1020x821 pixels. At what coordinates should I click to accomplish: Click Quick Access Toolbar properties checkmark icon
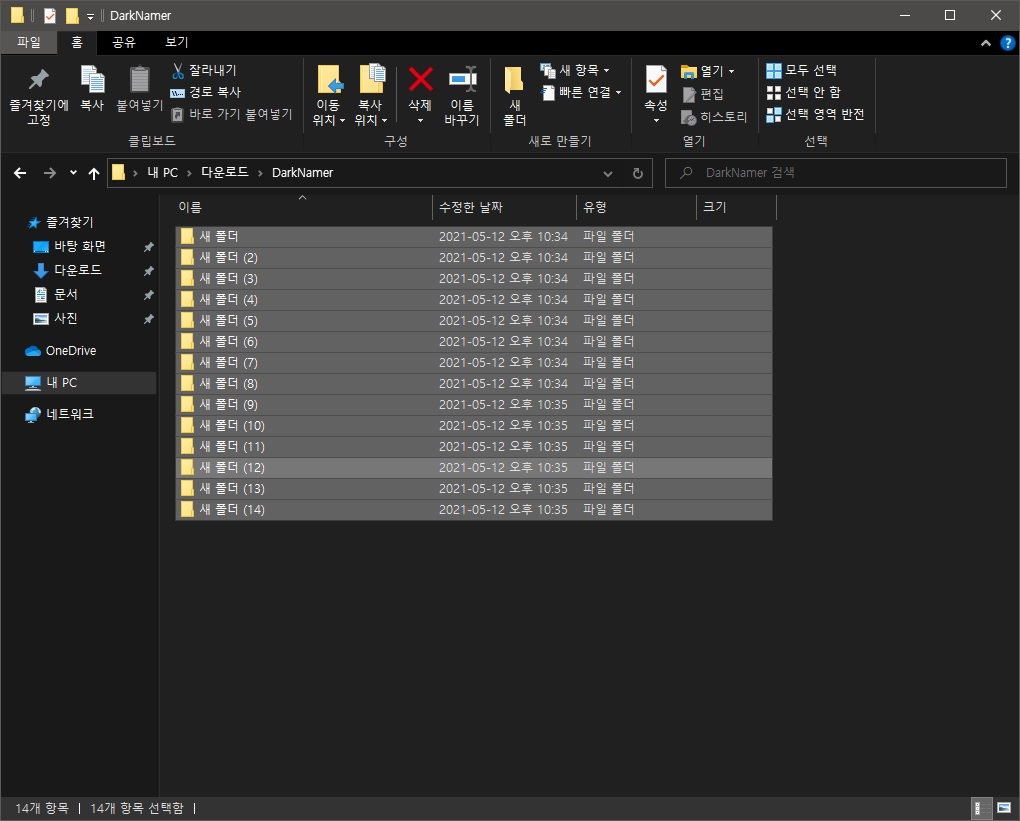(x=49, y=16)
